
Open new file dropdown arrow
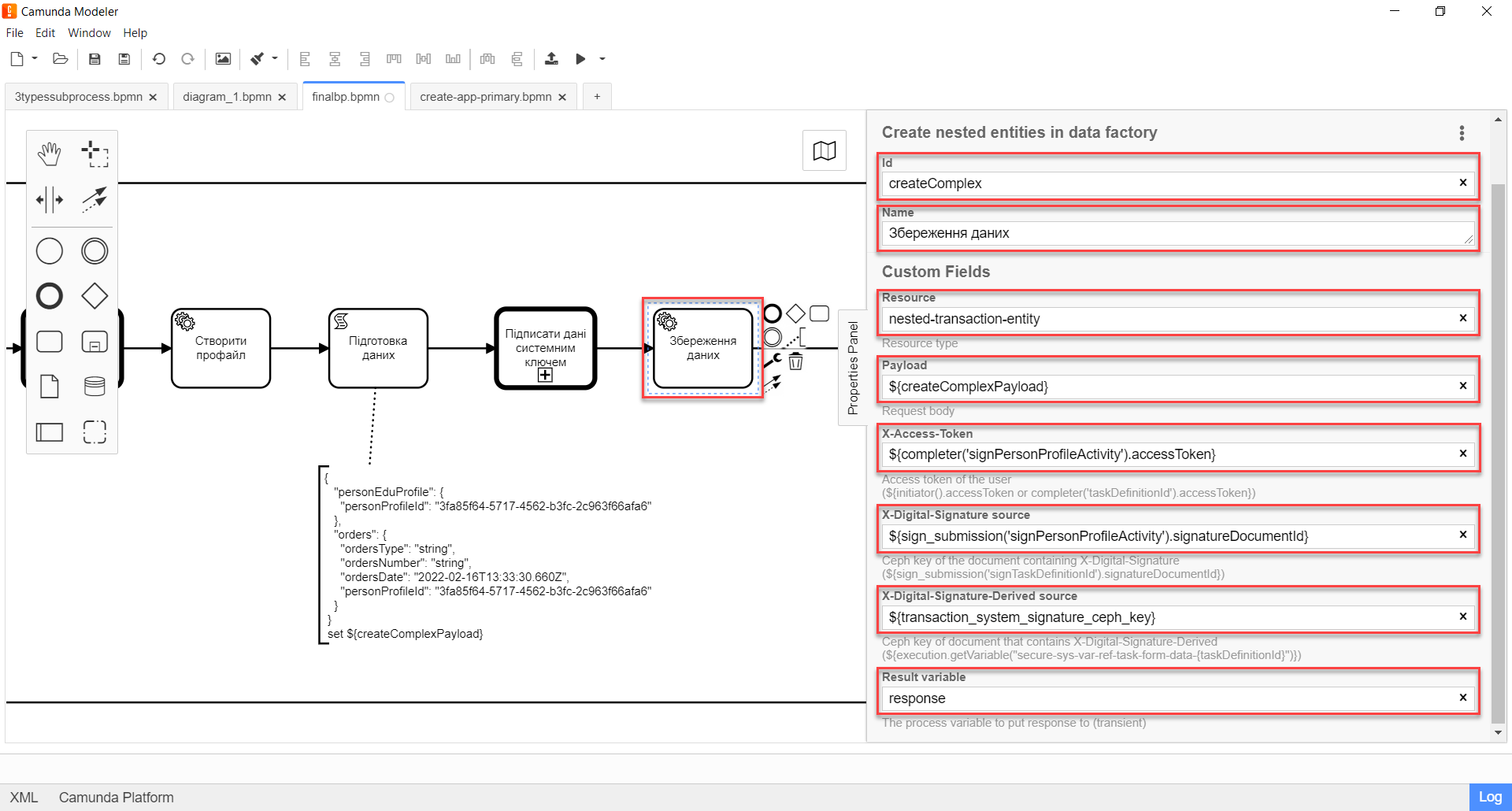click(35, 59)
